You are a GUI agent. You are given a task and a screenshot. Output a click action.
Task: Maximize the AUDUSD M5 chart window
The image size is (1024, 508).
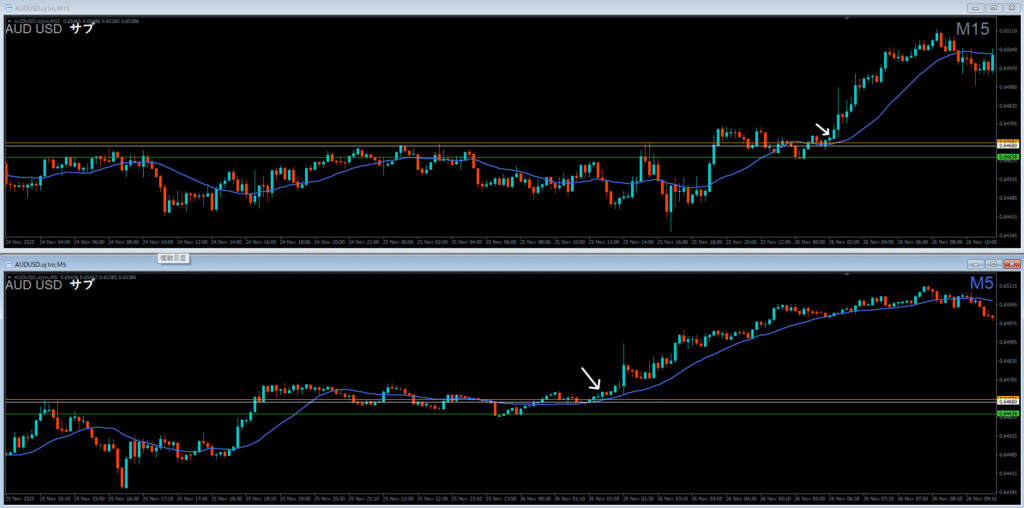[x=993, y=264]
